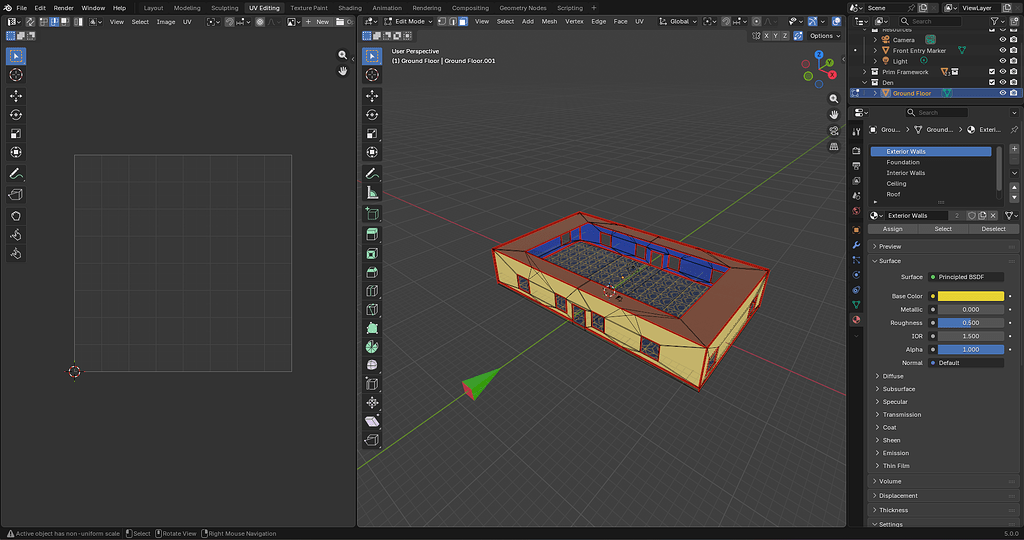Image resolution: width=1024 pixels, height=540 pixels.
Task: Select the Transform tool in 3D viewport
Action: coord(372,152)
